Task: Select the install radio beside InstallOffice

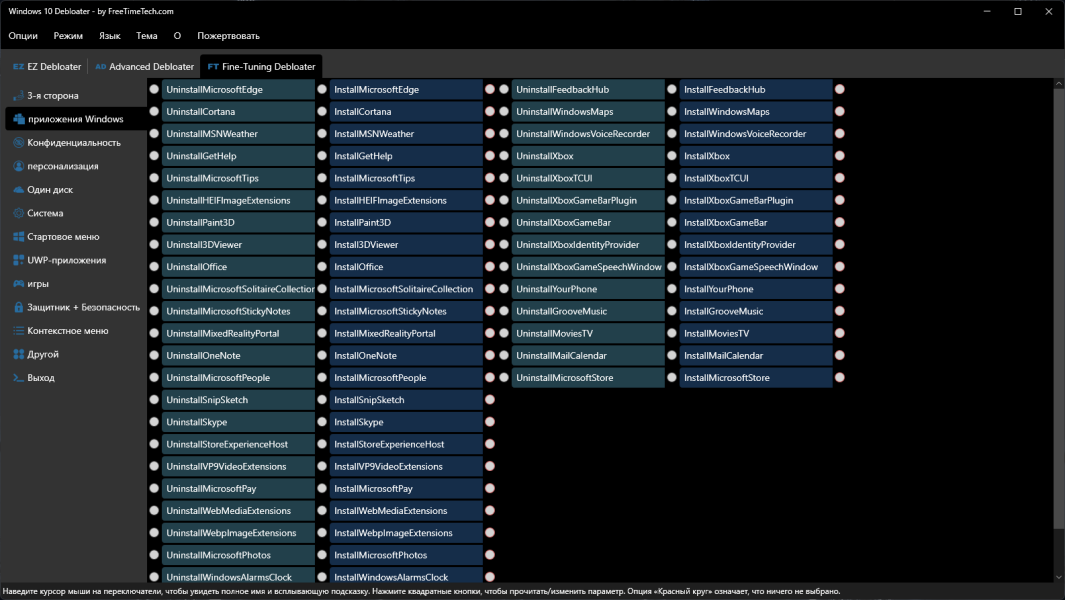Action: point(322,266)
